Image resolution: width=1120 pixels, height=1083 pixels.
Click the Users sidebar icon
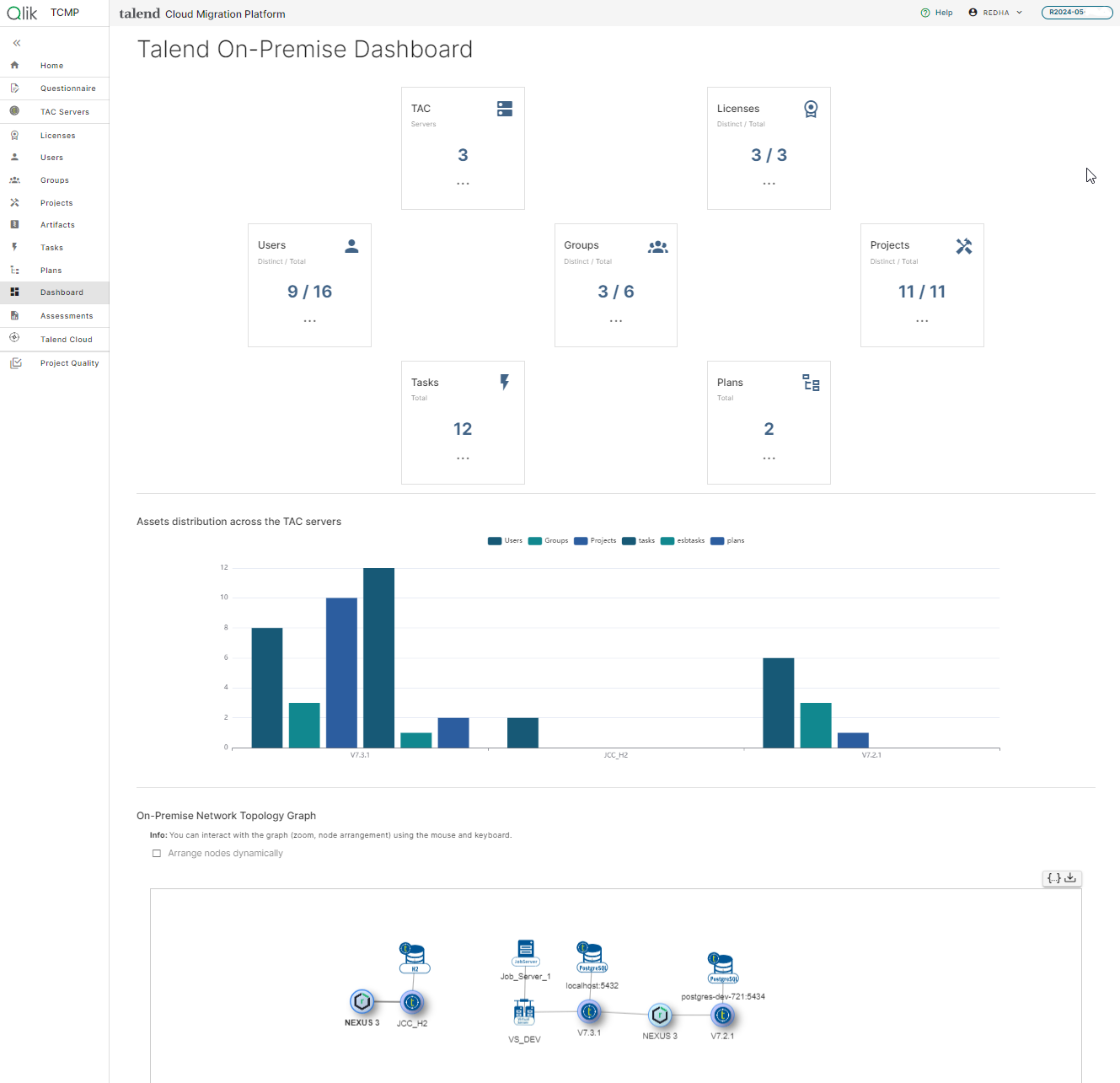14,157
